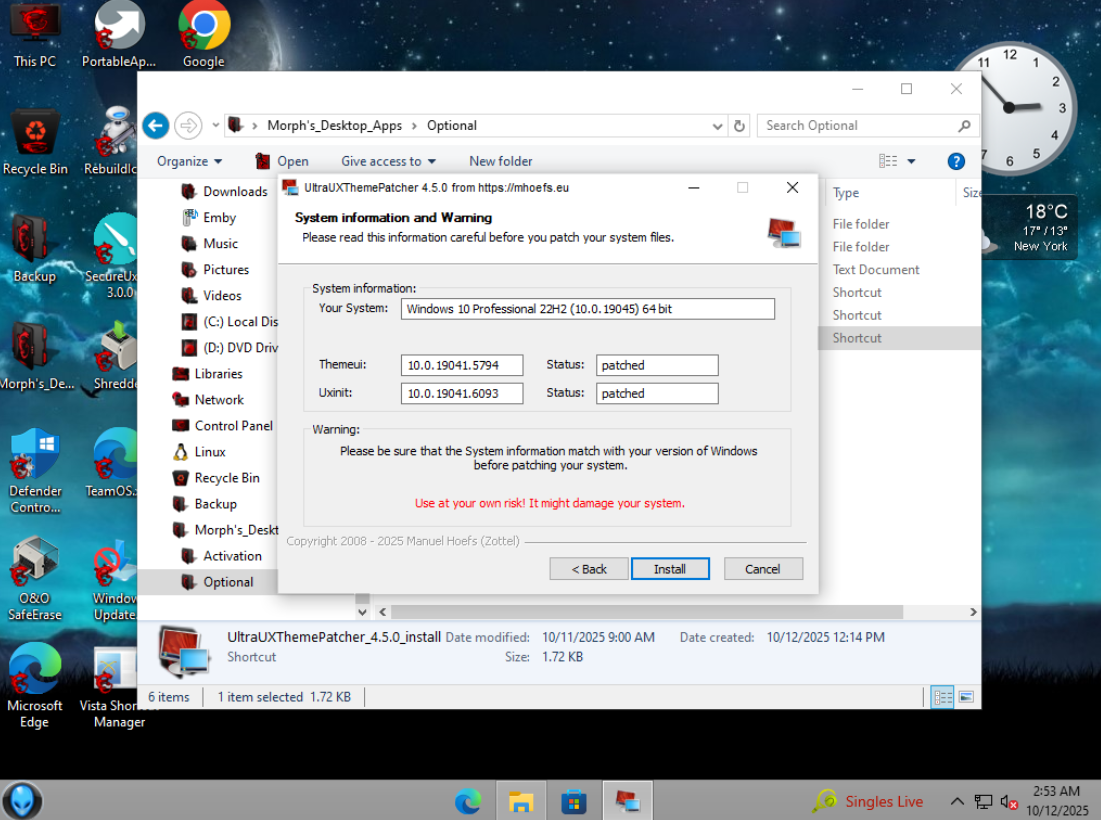
Task: Open the Organize dropdown menu
Action: 190,161
